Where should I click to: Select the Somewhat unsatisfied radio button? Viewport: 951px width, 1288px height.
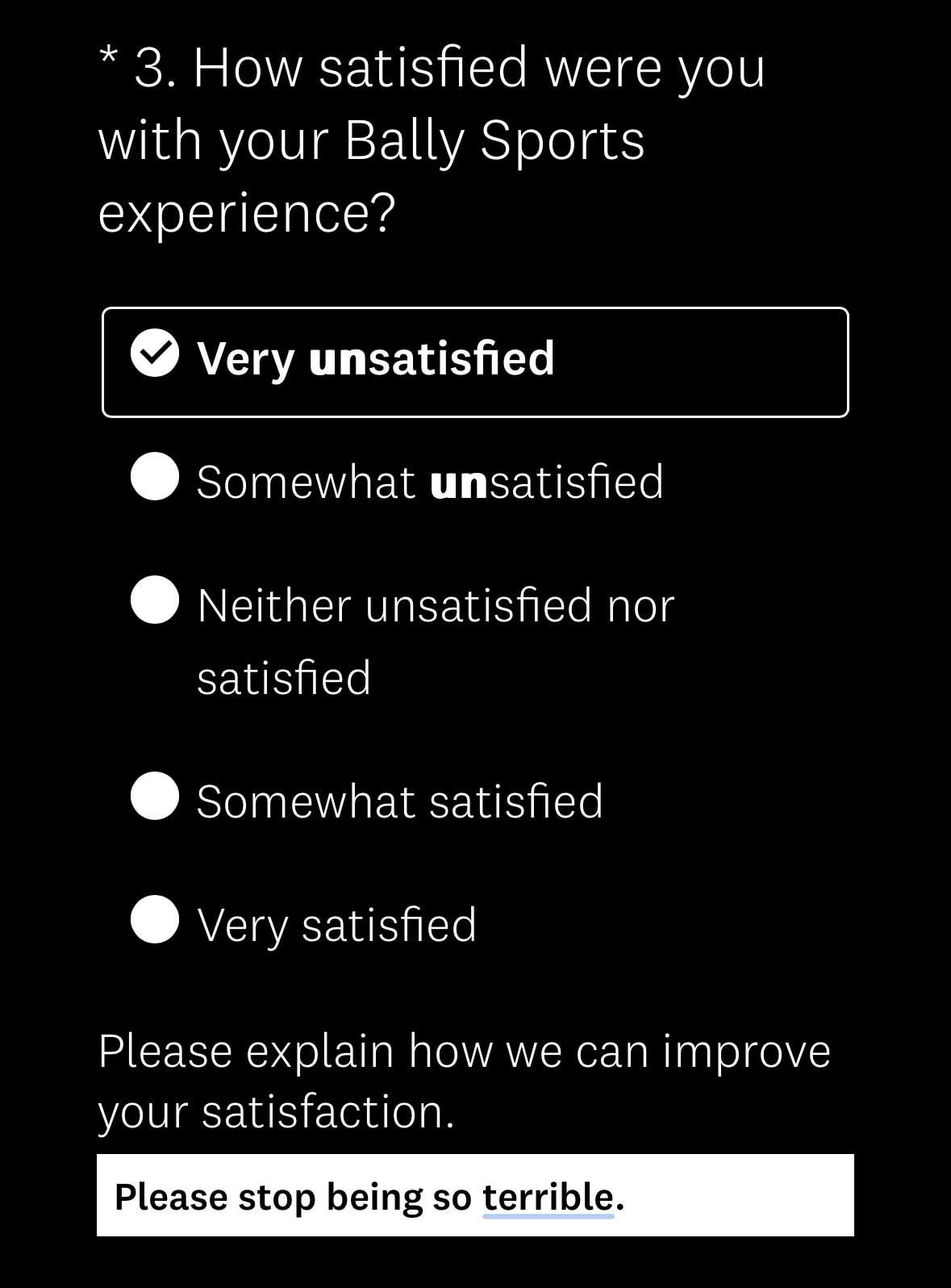pyautogui.click(x=154, y=477)
